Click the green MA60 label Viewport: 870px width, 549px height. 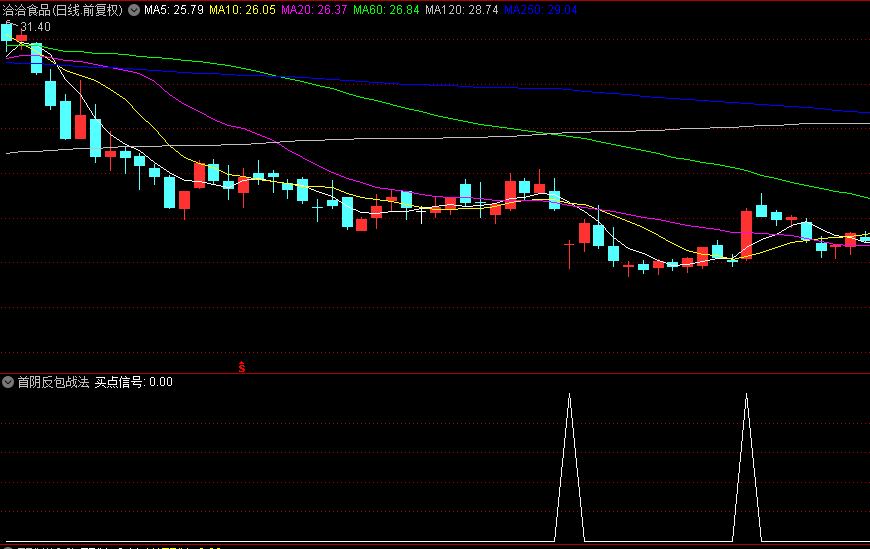click(x=387, y=10)
